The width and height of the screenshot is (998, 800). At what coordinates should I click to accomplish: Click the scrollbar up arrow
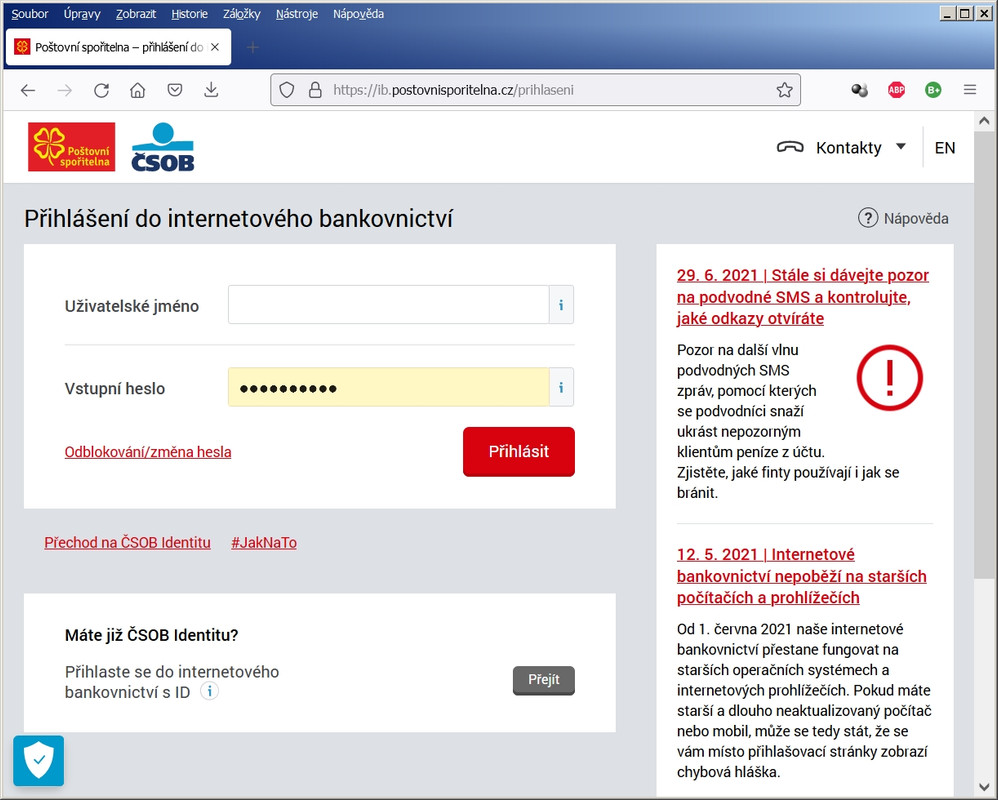[983, 120]
